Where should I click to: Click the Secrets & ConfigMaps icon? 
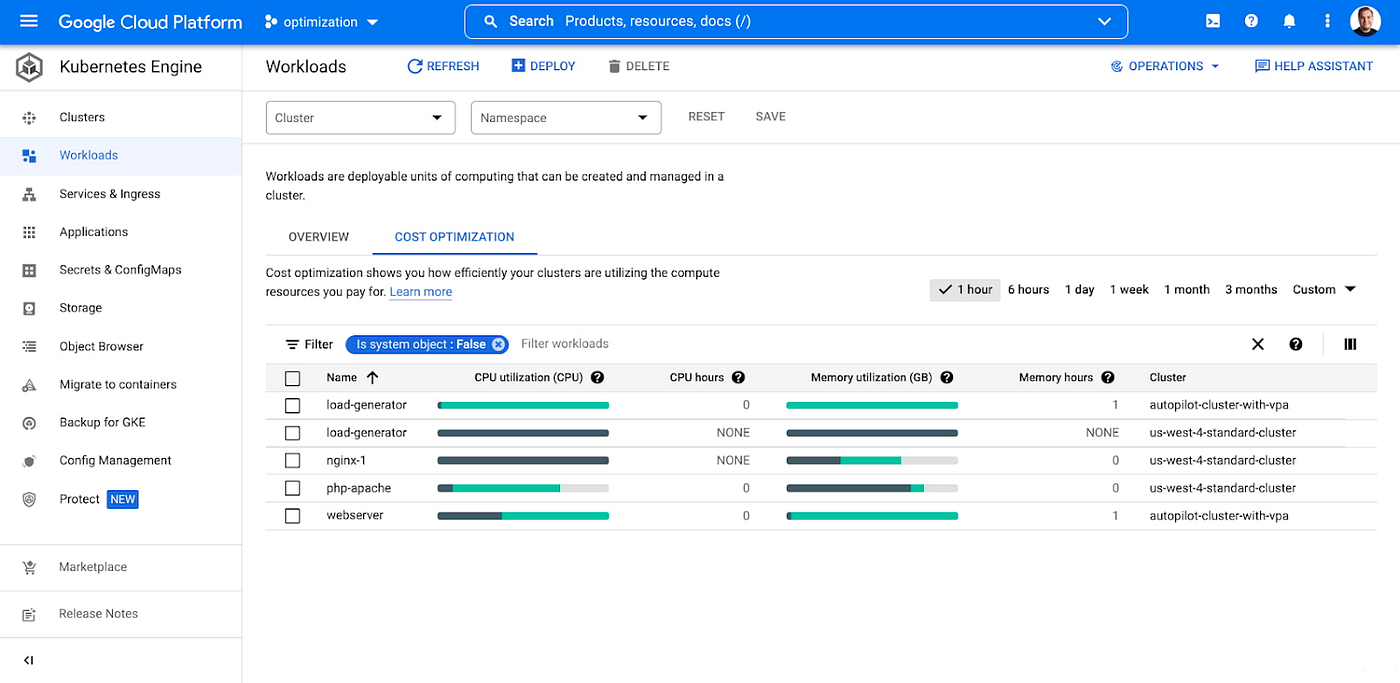29,270
